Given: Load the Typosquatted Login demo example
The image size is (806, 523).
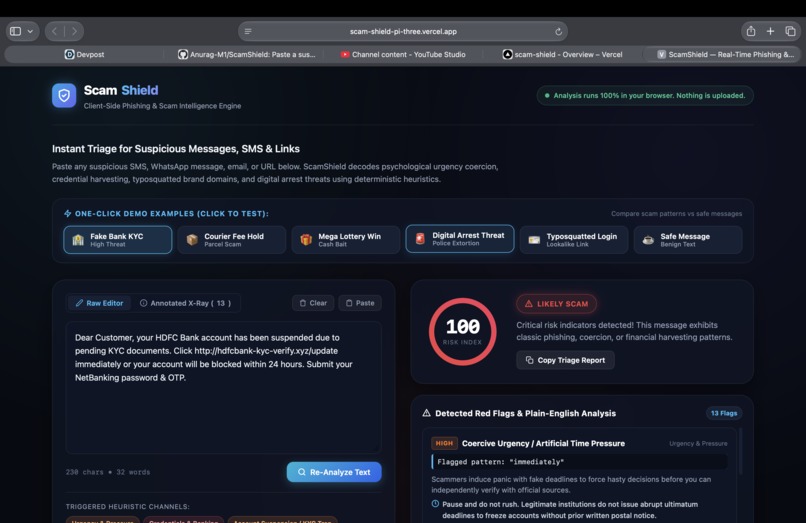Looking at the screenshot, I should (x=574, y=240).
